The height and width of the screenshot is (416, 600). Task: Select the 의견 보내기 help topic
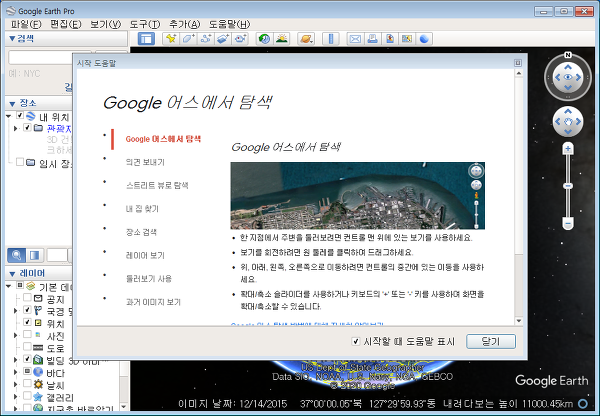tap(145, 162)
